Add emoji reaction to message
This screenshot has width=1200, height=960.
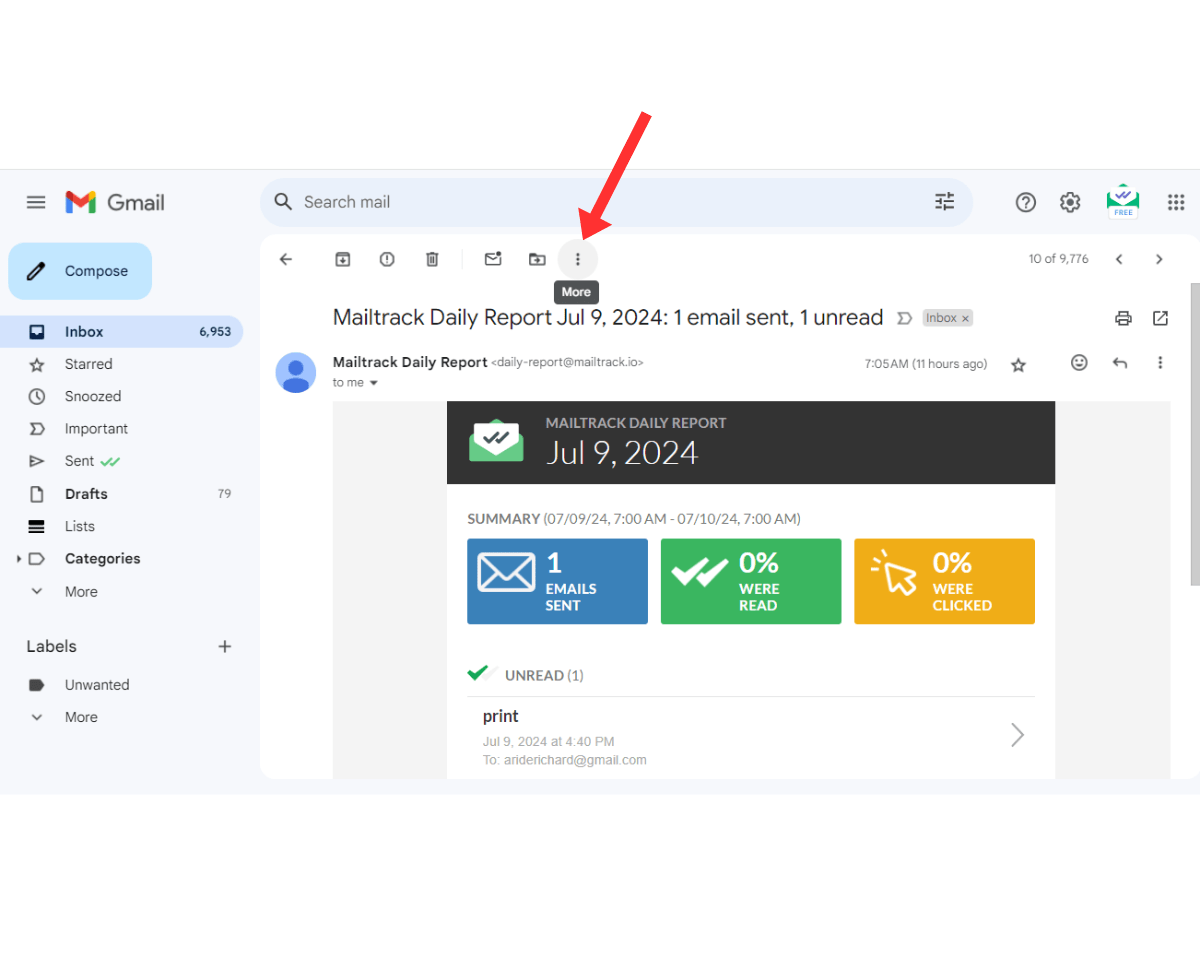pyautogui.click(x=1079, y=362)
